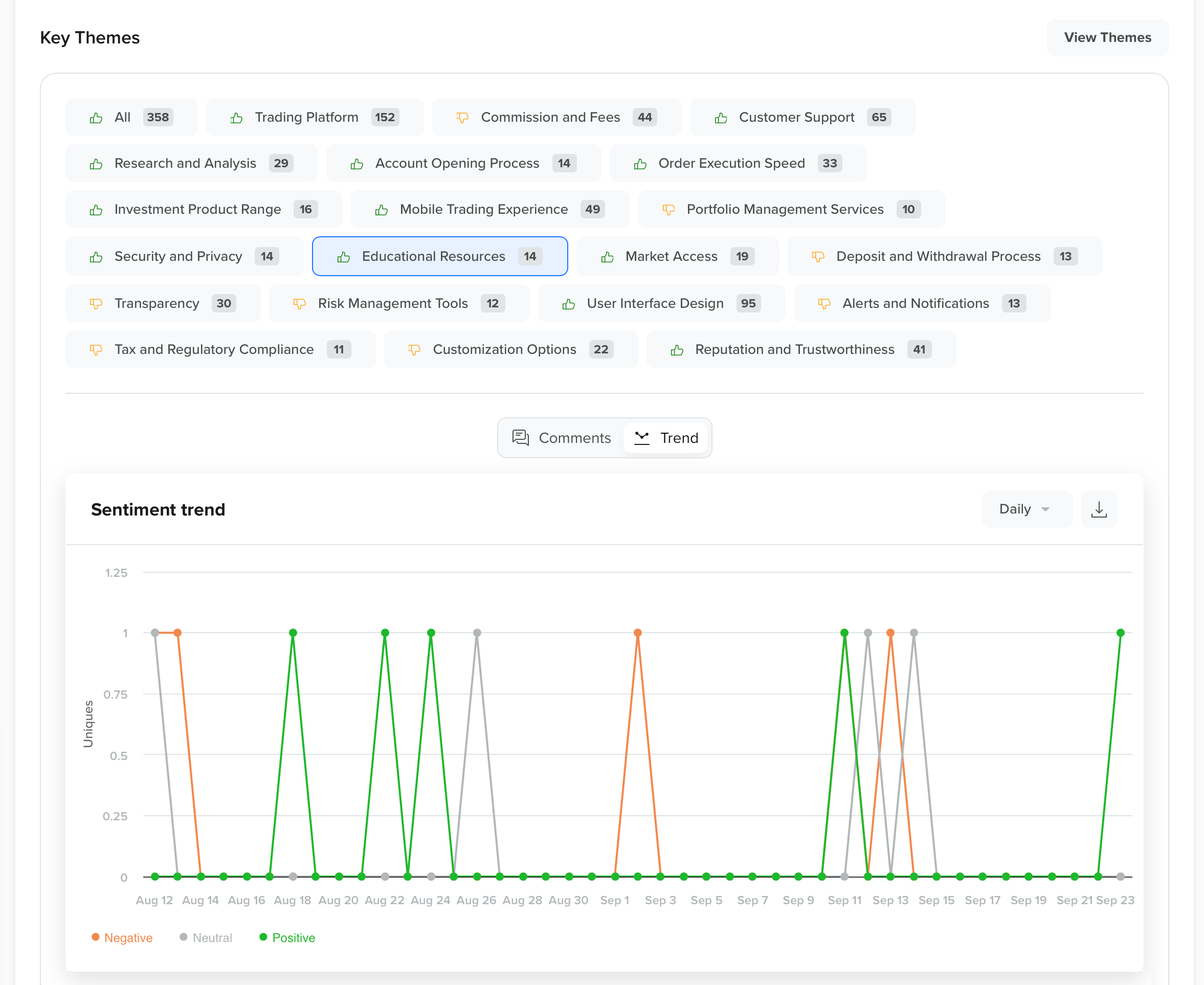Screen dimensions: 1204x985
Task: Click the Daily dropdown arrow
Action: tap(1045, 509)
